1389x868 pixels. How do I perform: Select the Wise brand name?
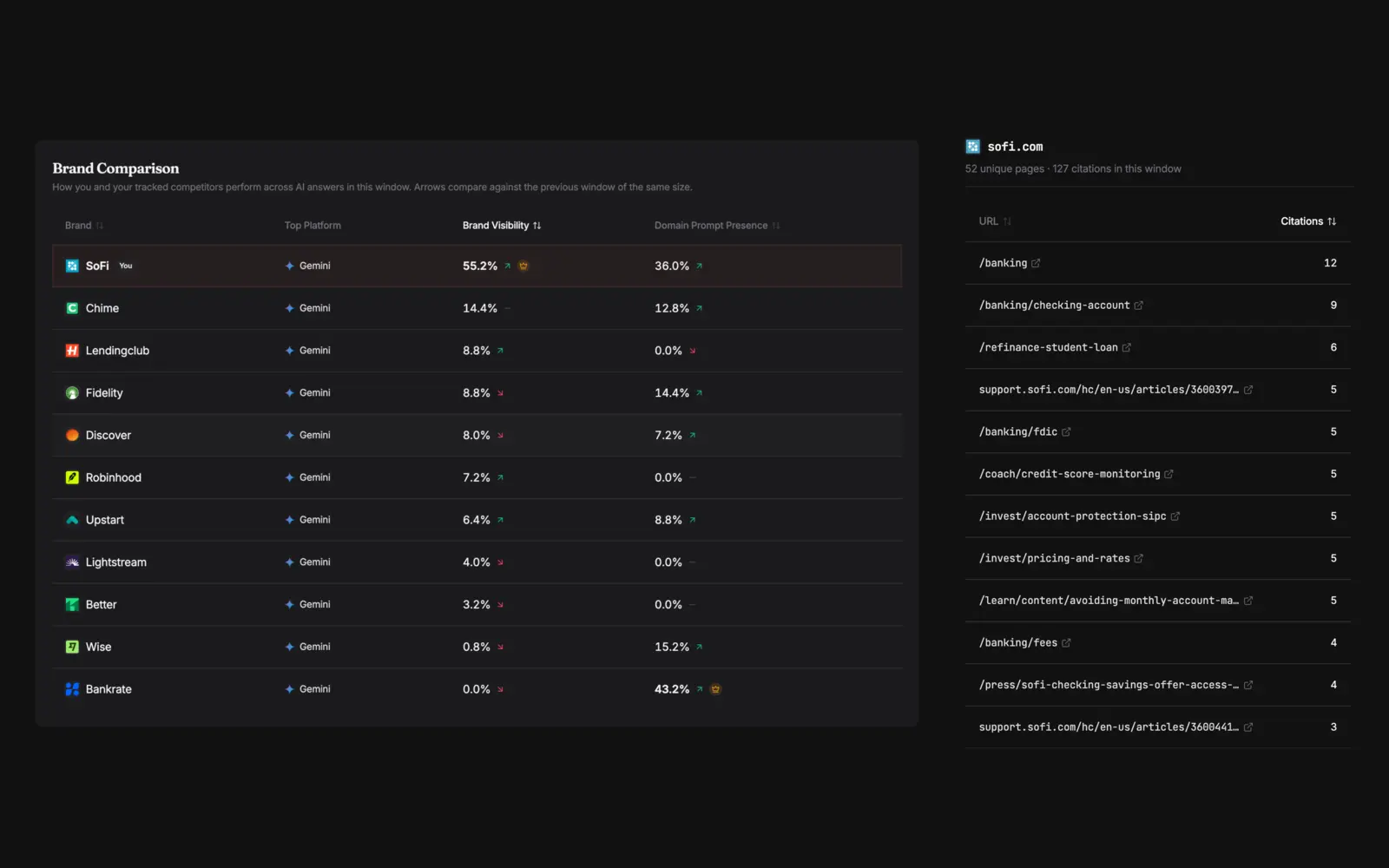click(98, 647)
